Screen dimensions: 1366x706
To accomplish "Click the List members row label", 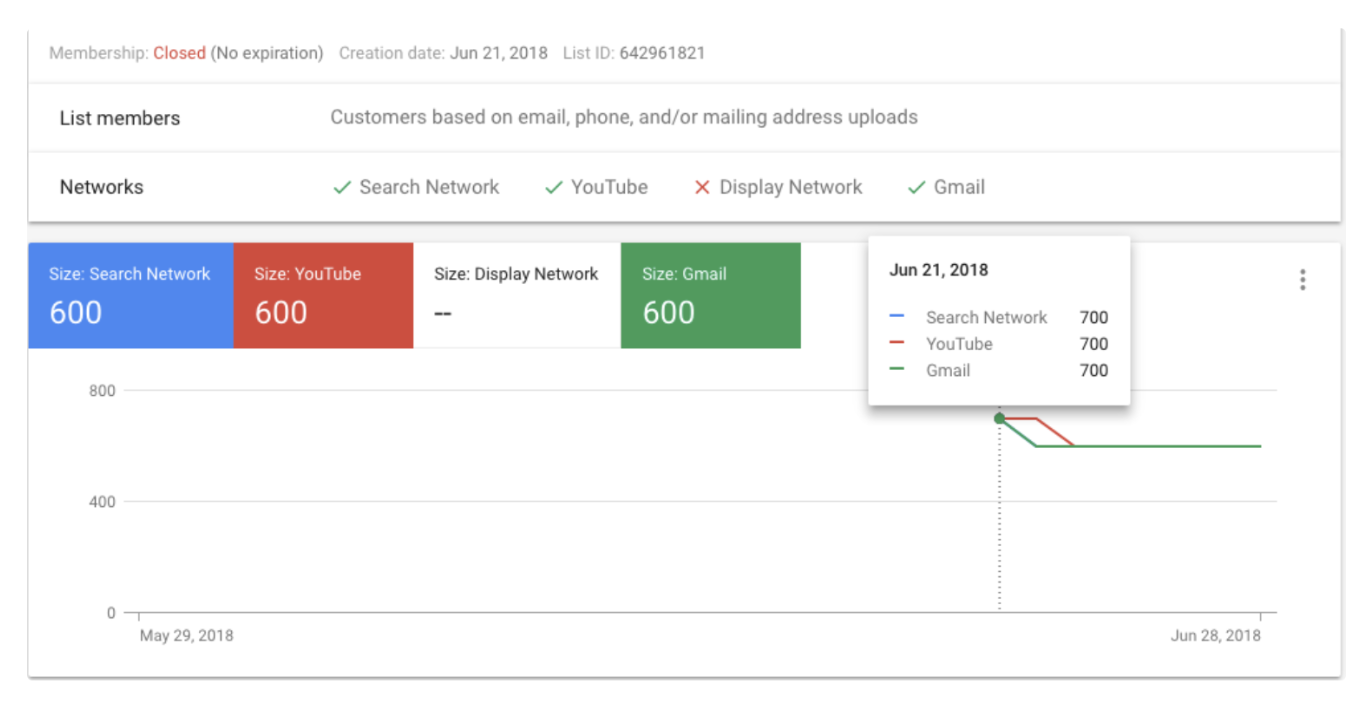I will click(x=120, y=118).
